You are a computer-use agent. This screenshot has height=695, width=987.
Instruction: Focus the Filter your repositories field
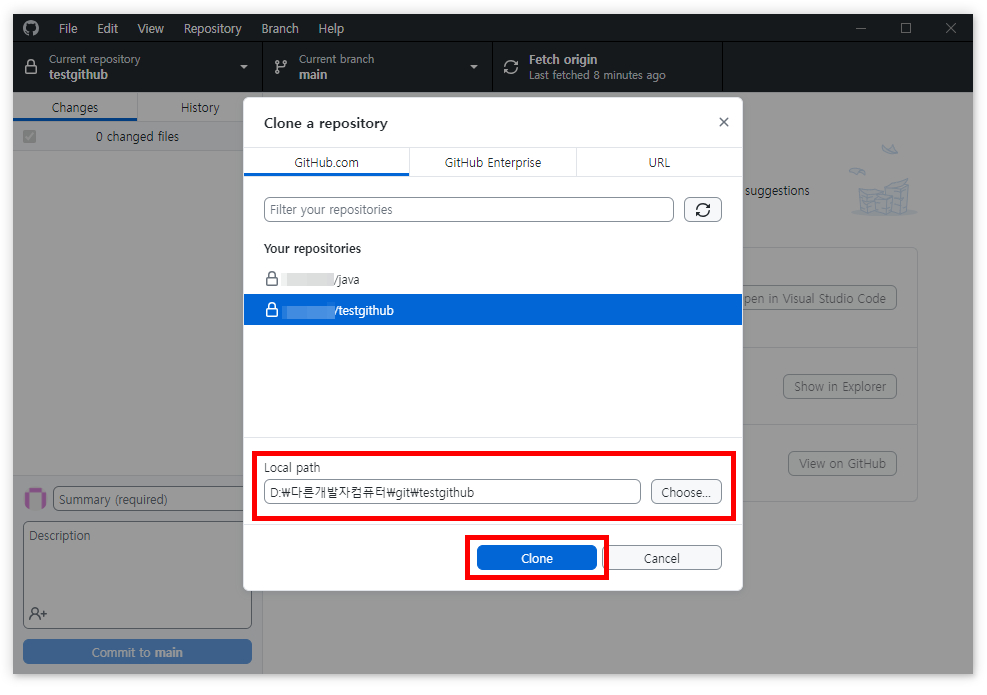coord(469,210)
